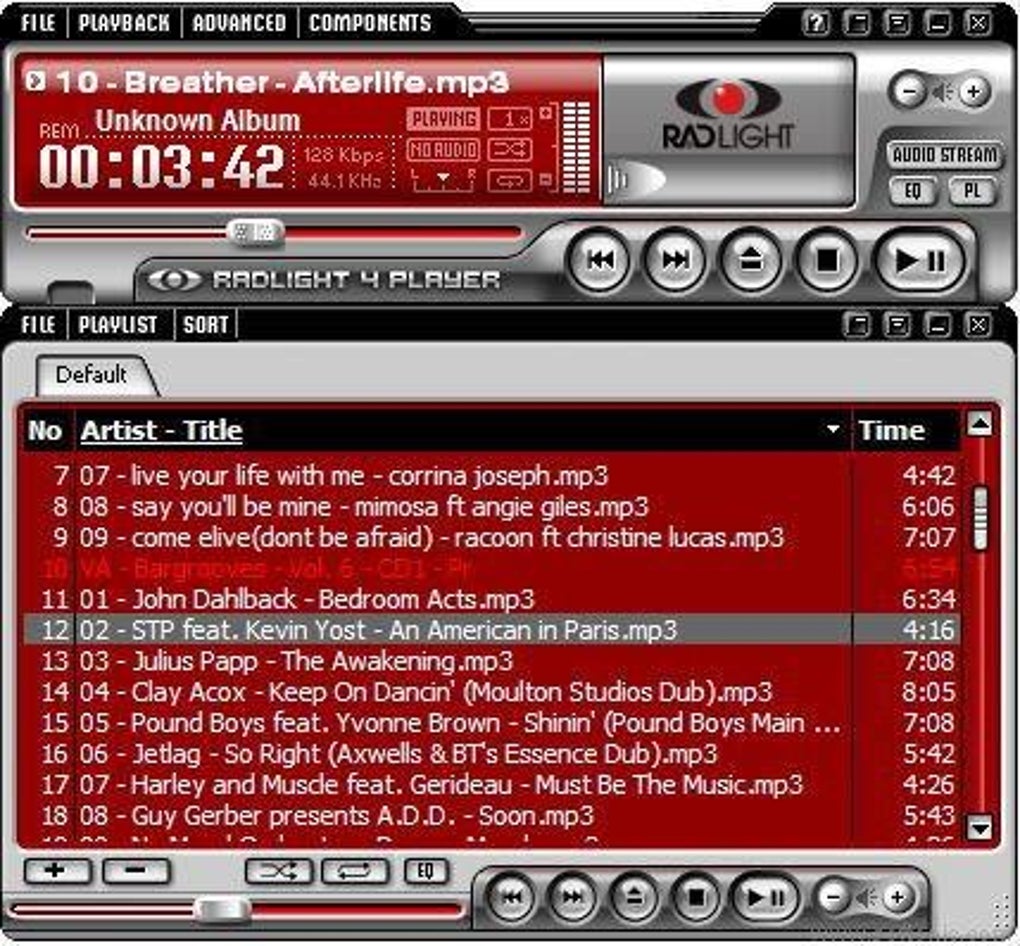This screenshot has width=1020, height=946.
Task: Open the 1x playback speed selector
Action: 510,119
